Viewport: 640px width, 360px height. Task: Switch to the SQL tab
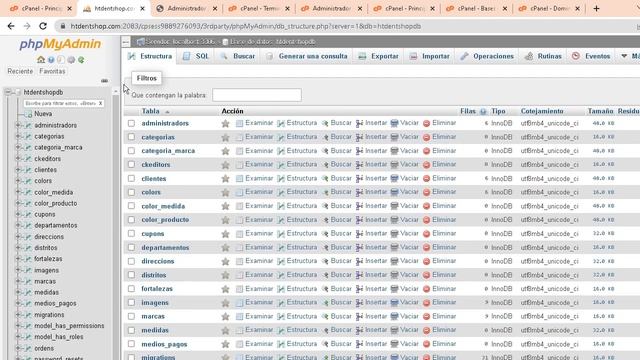(x=196, y=56)
